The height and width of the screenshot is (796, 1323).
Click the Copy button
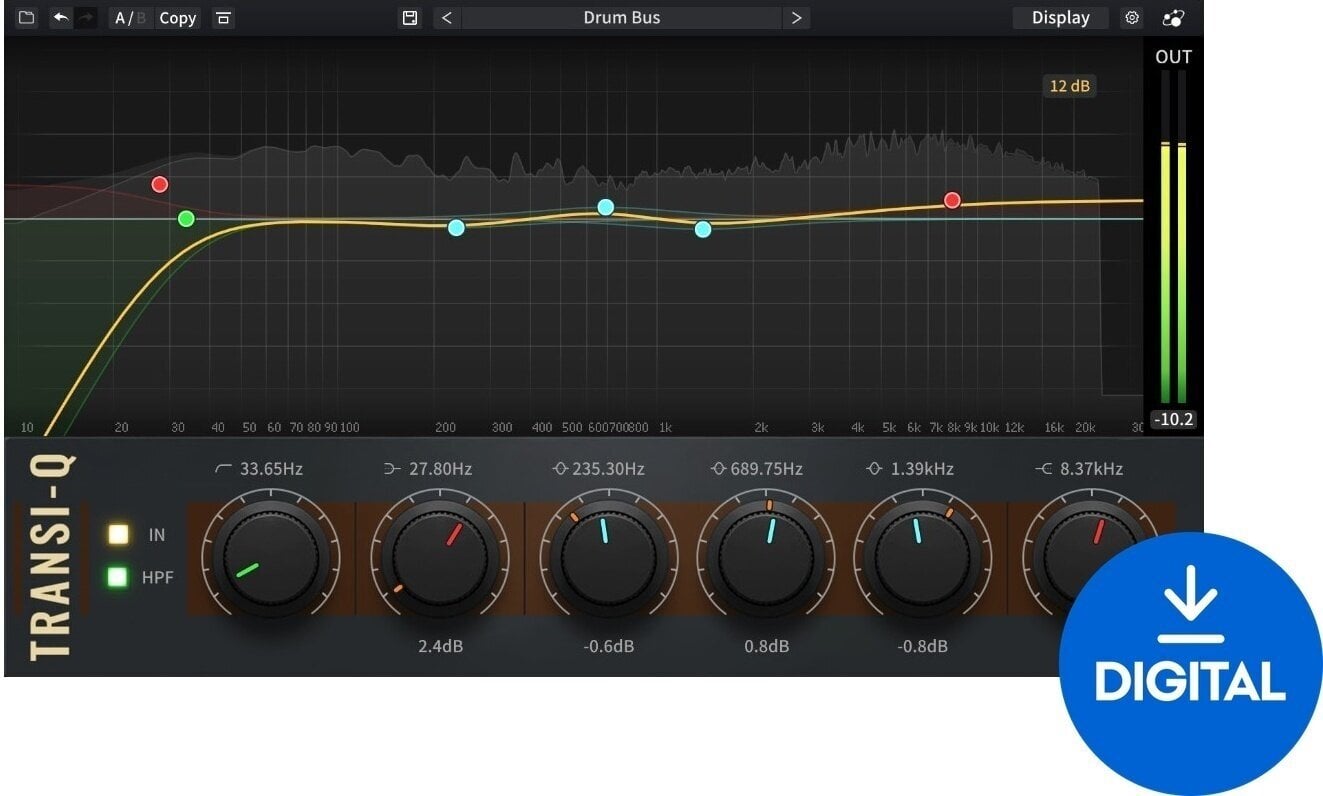[x=178, y=18]
